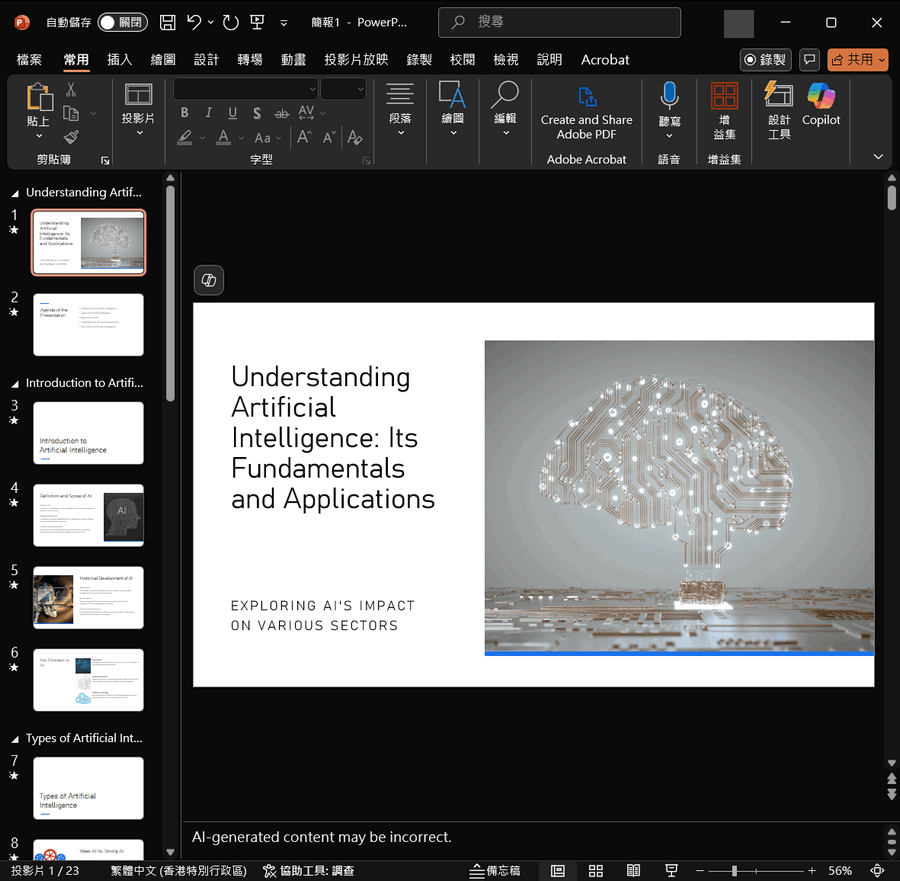Viewport: 900px width, 881px height.
Task: Click the 共用 (Share) button
Action: coord(857,60)
